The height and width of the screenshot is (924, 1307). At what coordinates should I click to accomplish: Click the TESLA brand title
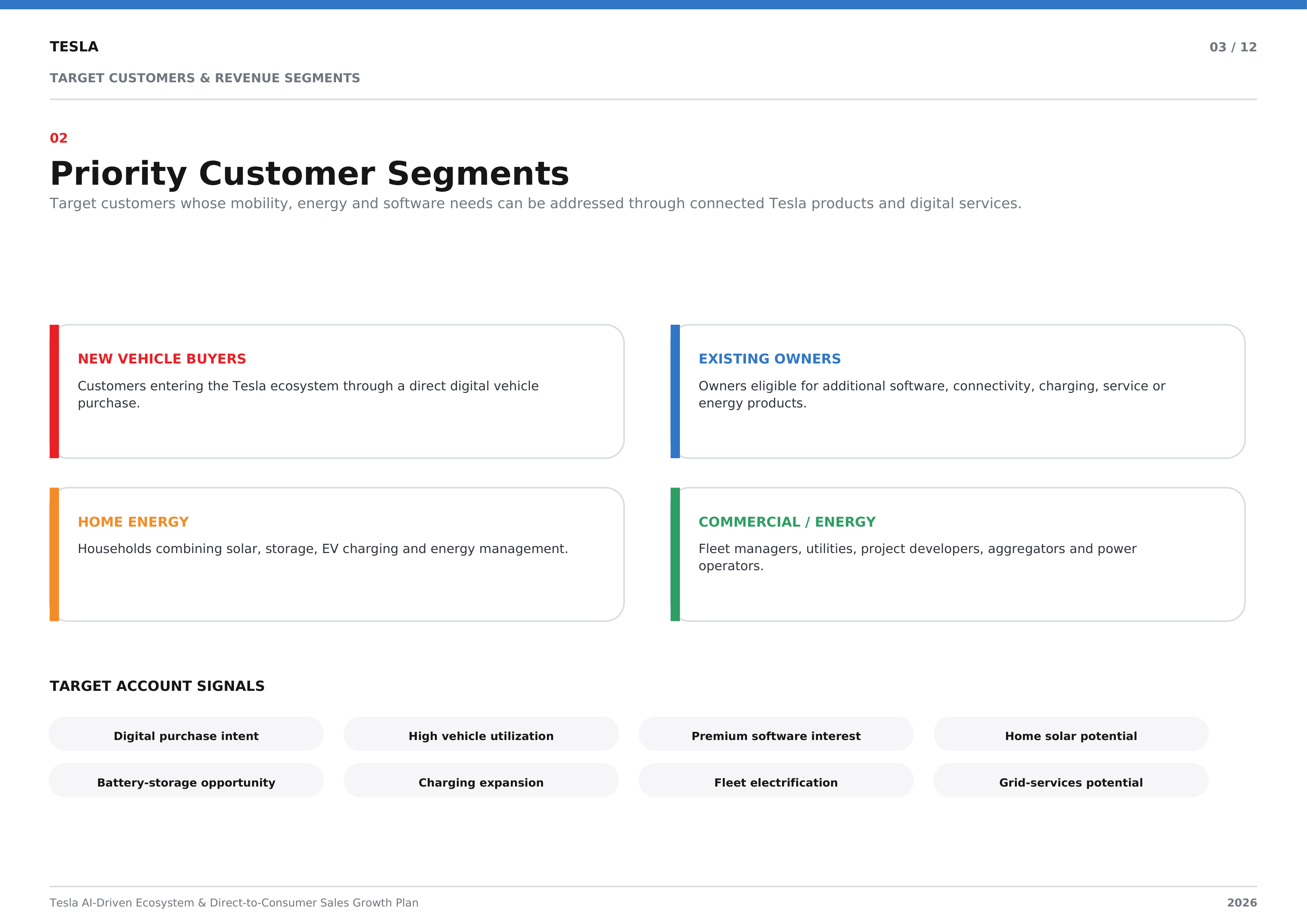pos(74,47)
